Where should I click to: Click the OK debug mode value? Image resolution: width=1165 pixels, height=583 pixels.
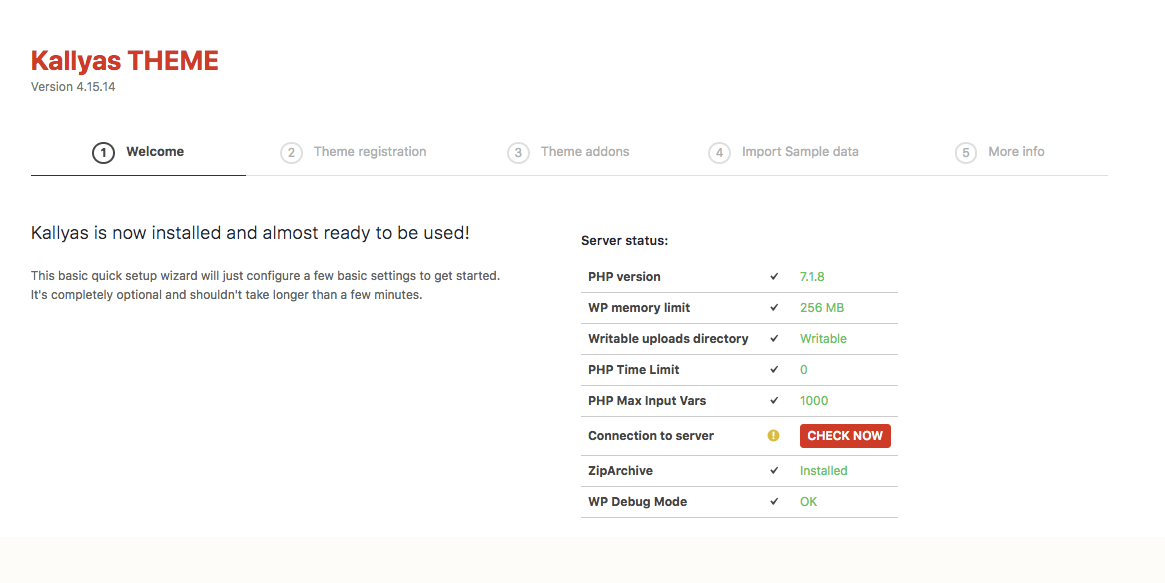coord(808,502)
